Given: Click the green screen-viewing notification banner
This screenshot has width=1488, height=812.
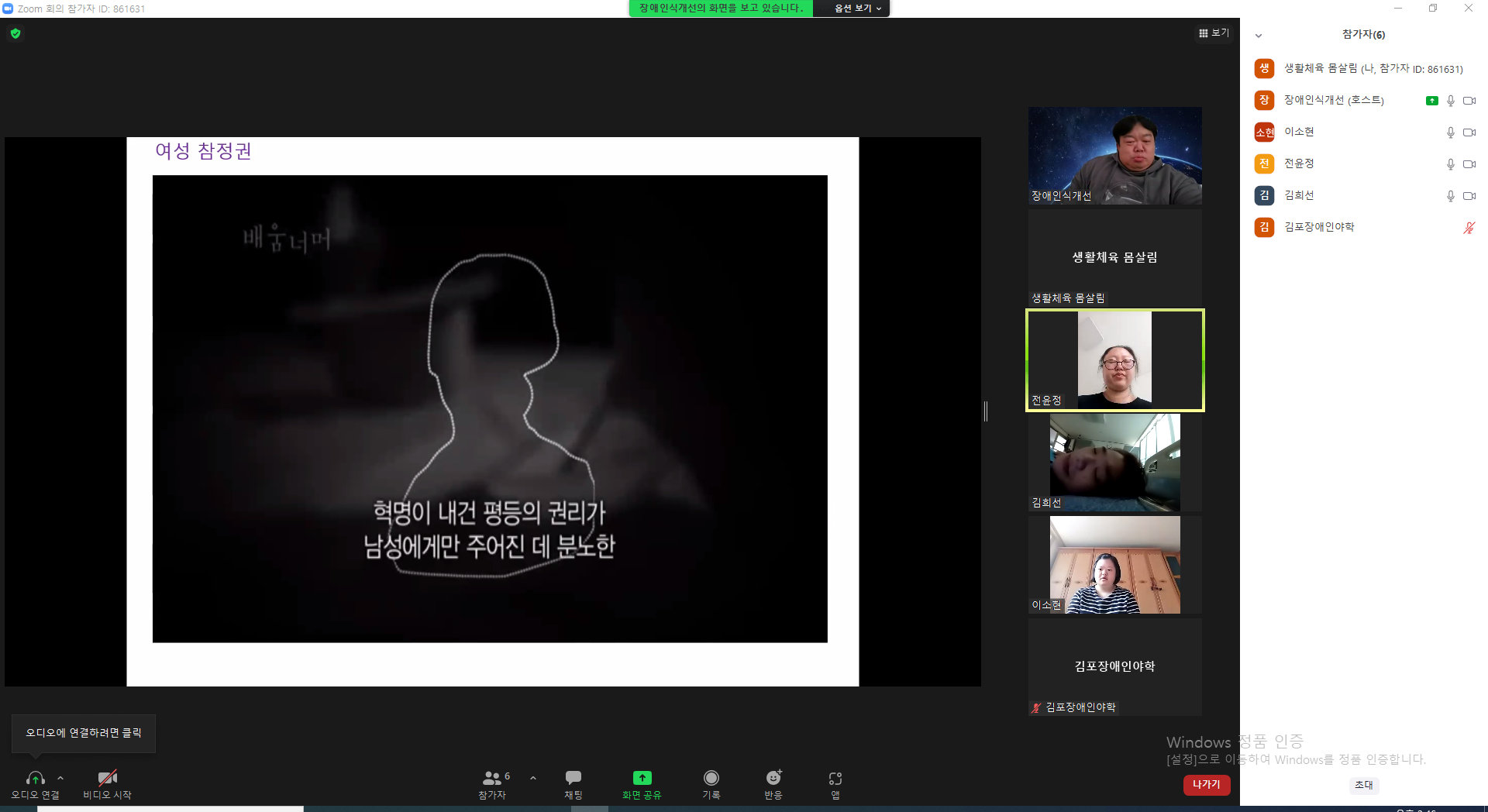Looking at the screenshot, I should click(x=721, y=9).
